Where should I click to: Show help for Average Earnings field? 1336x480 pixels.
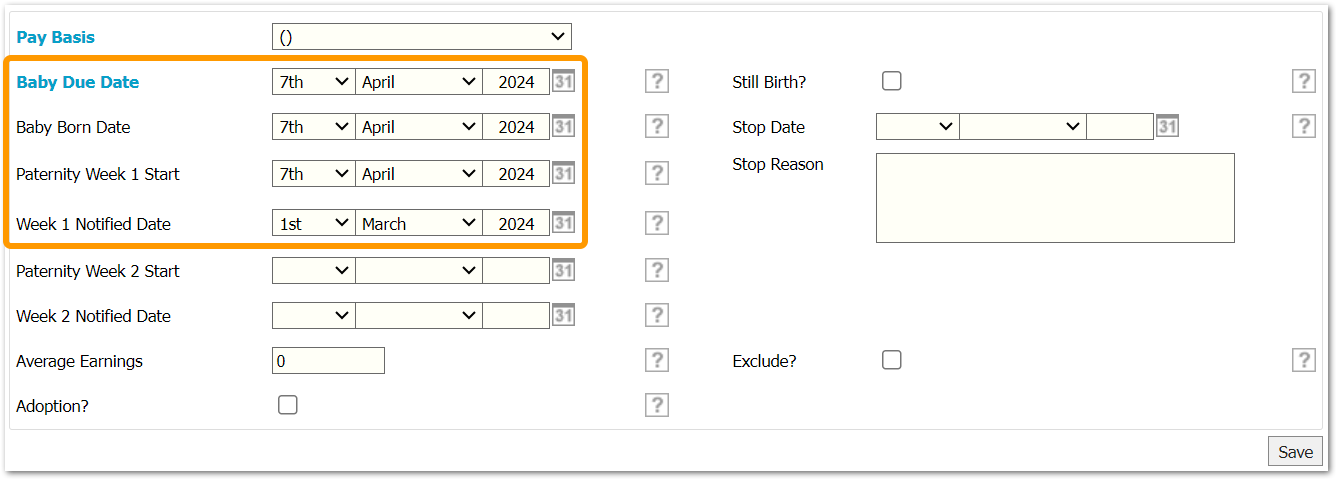(656, 361)
